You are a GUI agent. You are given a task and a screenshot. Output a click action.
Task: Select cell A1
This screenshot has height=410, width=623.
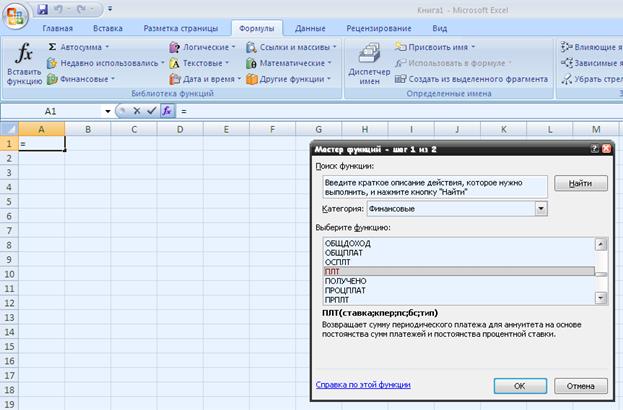[x=41, y=143]
